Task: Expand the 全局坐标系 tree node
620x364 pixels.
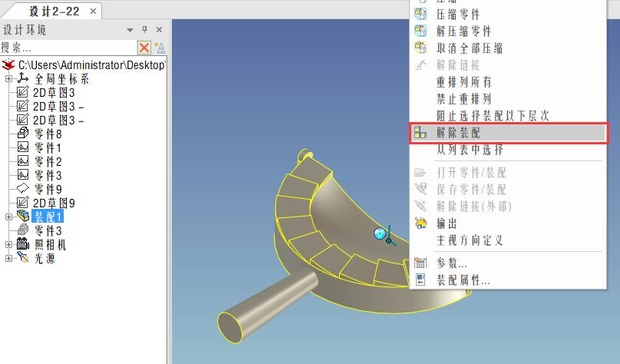Action: tap(8, 79)
